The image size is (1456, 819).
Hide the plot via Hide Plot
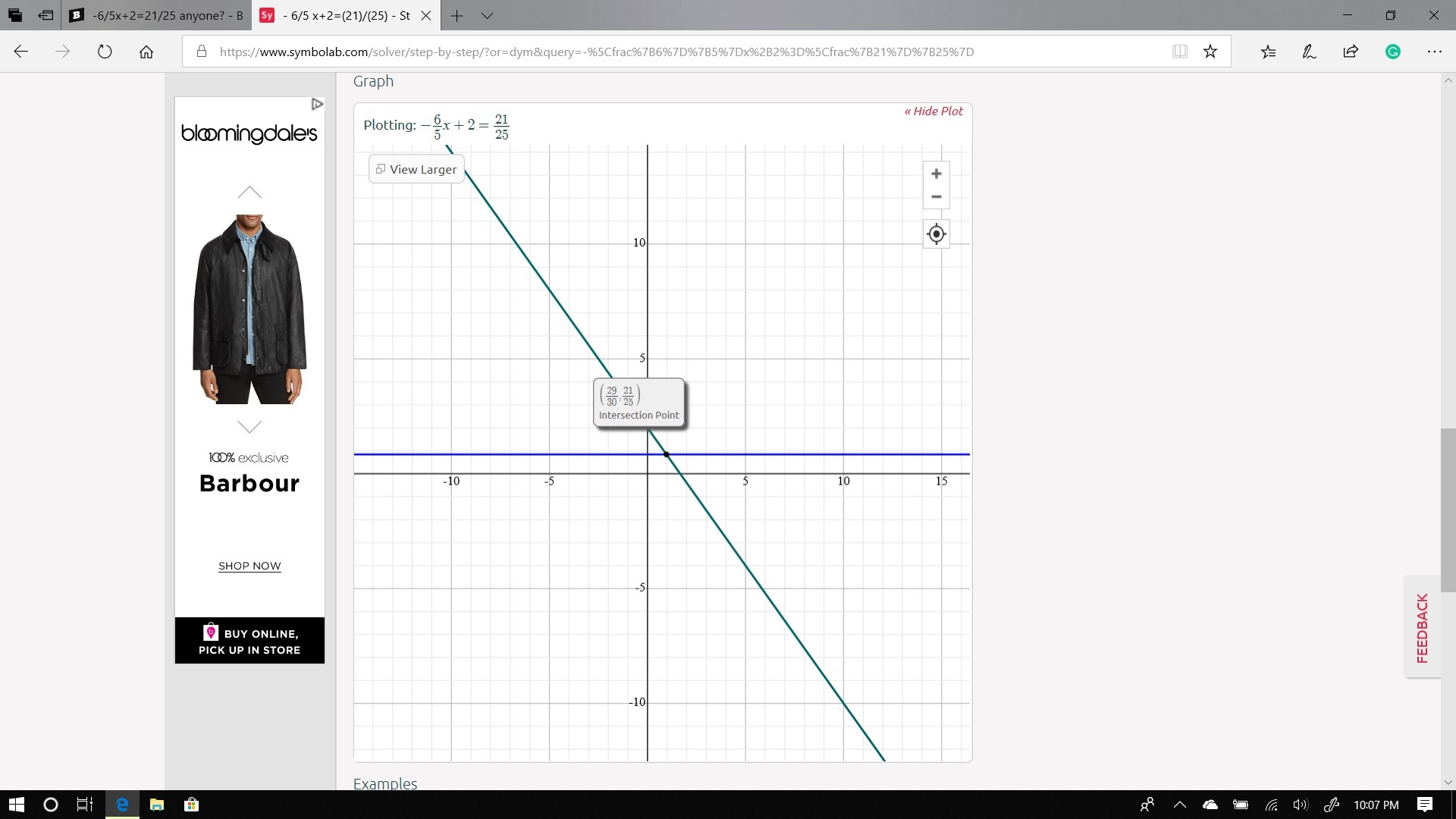pos(934,111)
